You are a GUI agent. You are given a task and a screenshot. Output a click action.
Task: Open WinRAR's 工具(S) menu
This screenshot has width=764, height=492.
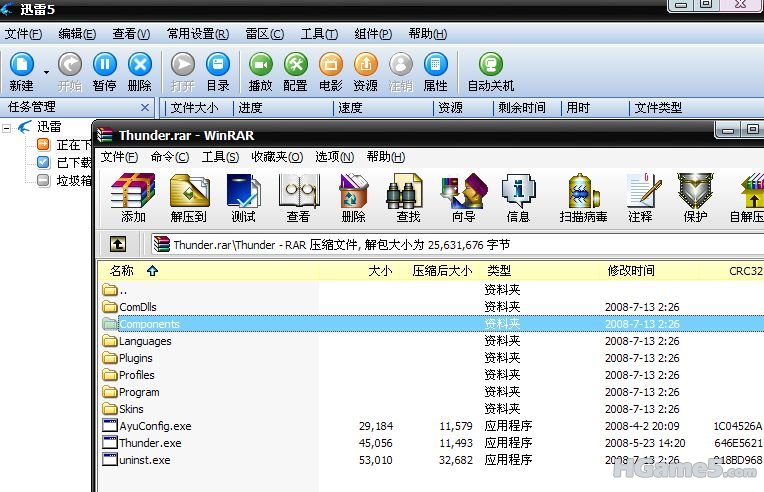pyautogui.click(x=220, y=157)
